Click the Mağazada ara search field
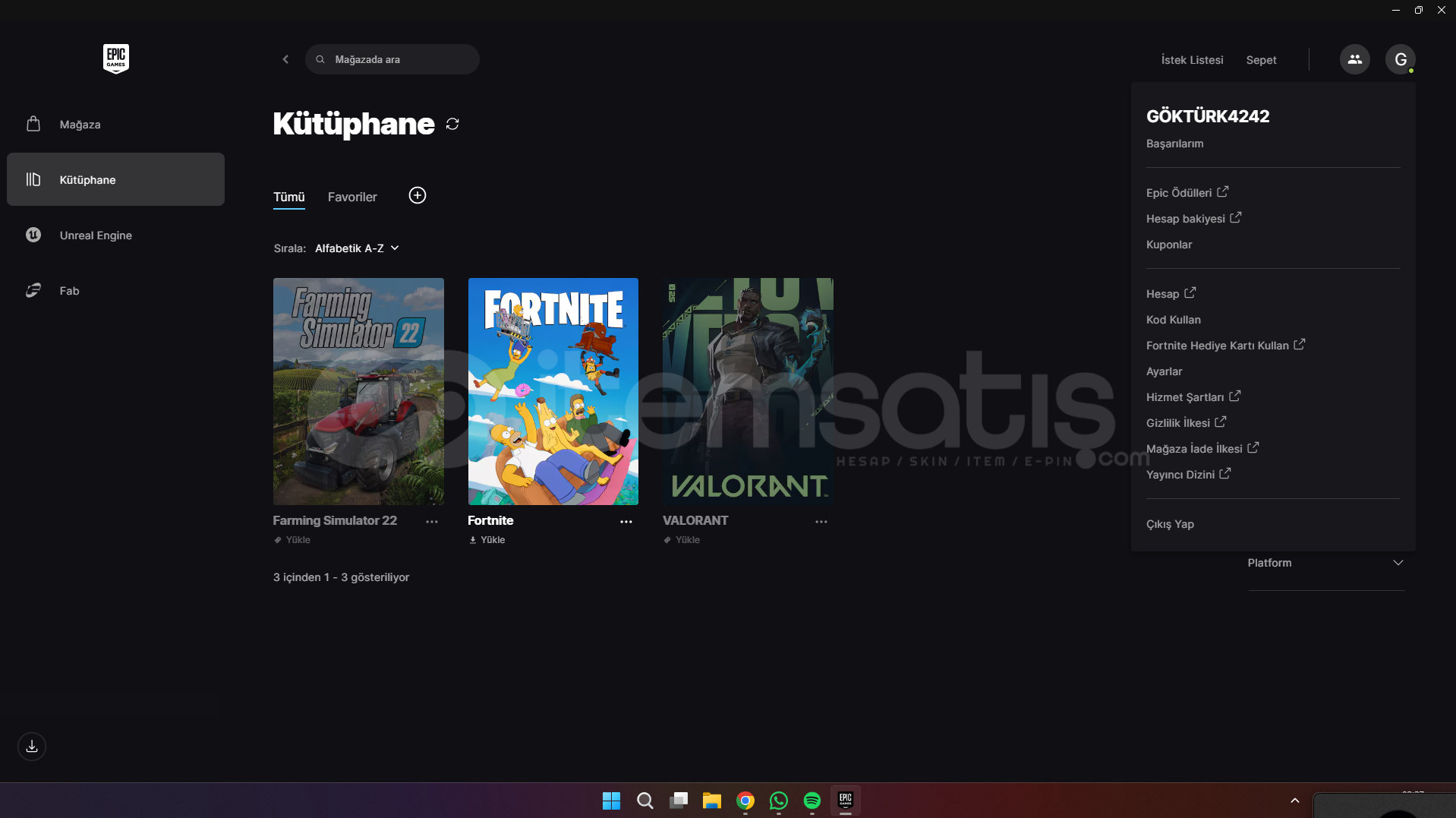 point(392,59)
